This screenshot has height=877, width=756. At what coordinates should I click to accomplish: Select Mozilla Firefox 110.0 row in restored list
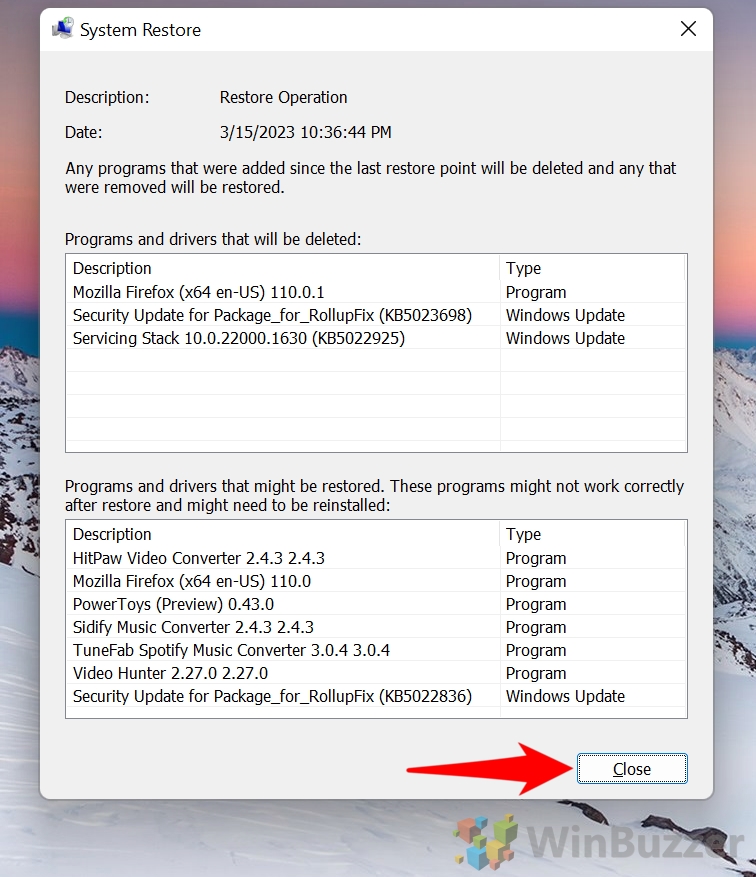click(x=376, y=581)
